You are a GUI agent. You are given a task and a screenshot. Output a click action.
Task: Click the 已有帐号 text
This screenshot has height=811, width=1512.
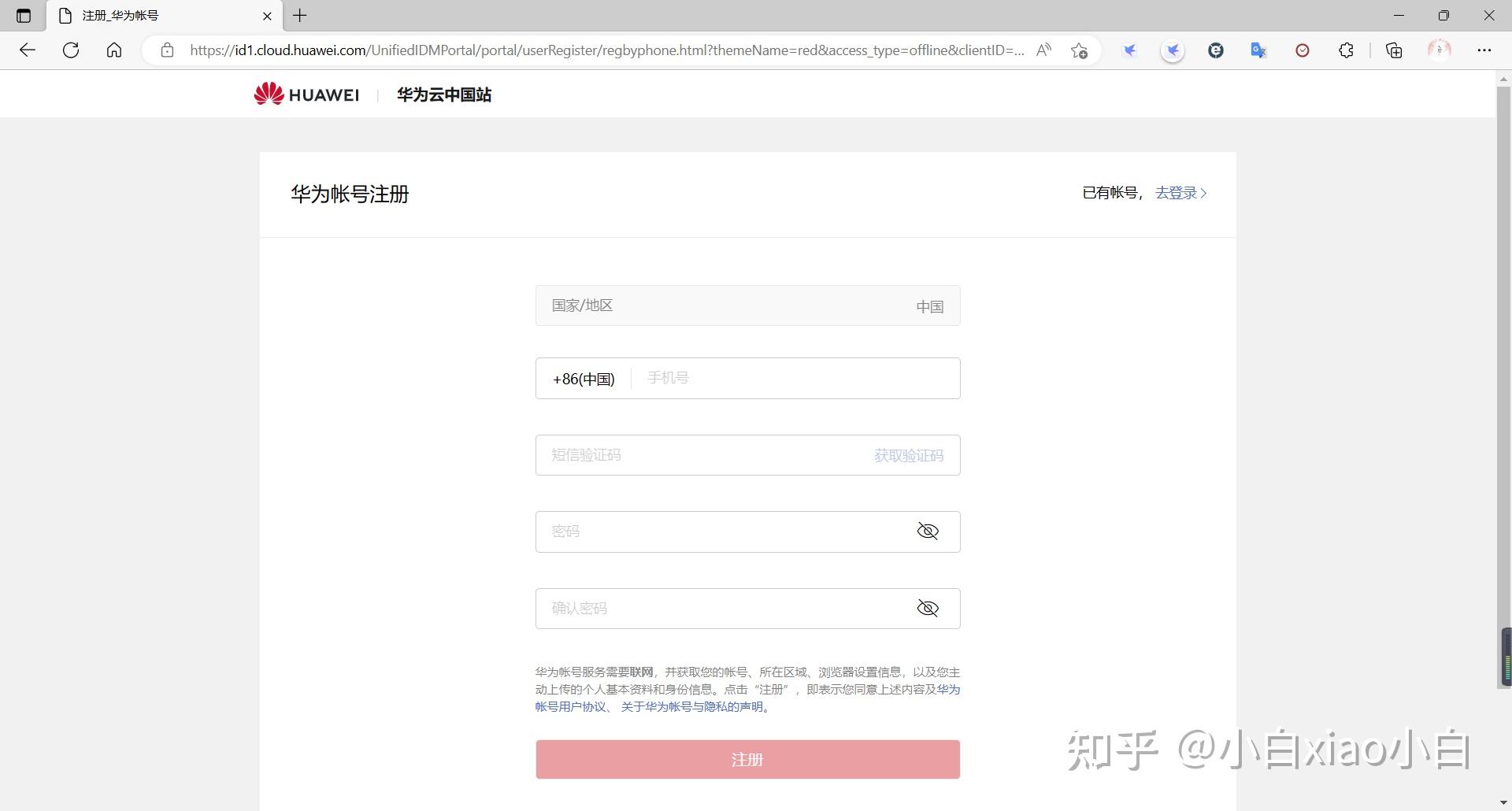(x=1110, y=193)
